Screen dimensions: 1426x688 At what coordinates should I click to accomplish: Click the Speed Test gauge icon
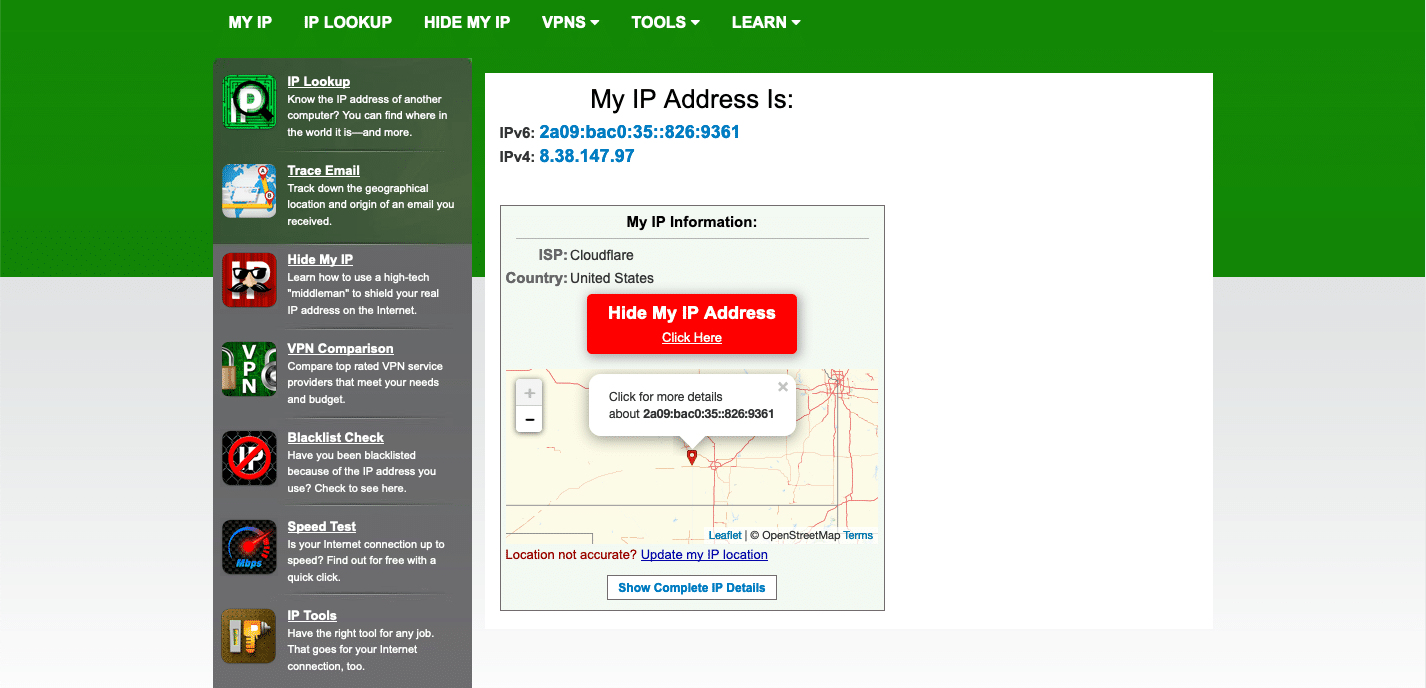click(249, 547)
